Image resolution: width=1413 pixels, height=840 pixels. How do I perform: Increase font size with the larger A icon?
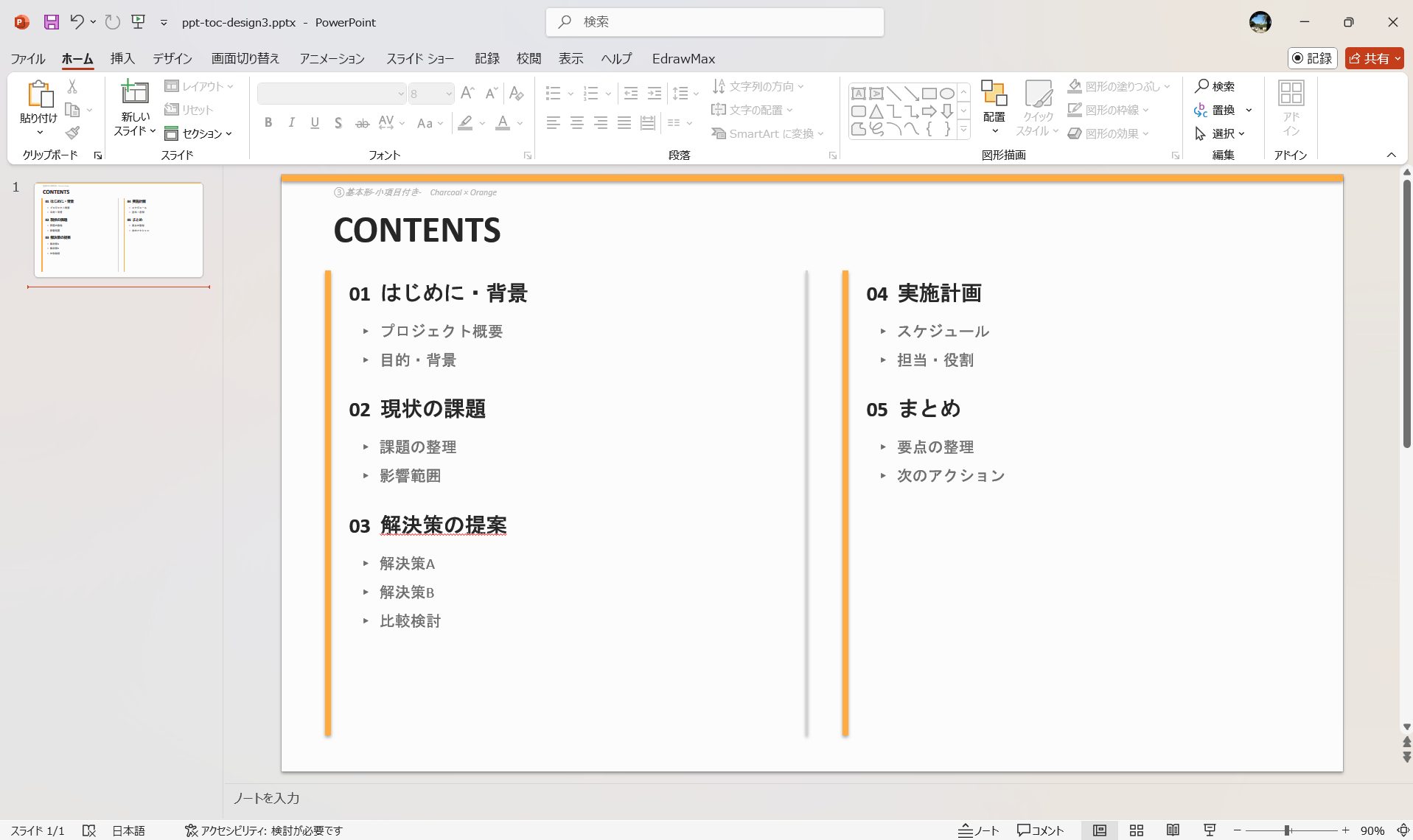(467, 94)
